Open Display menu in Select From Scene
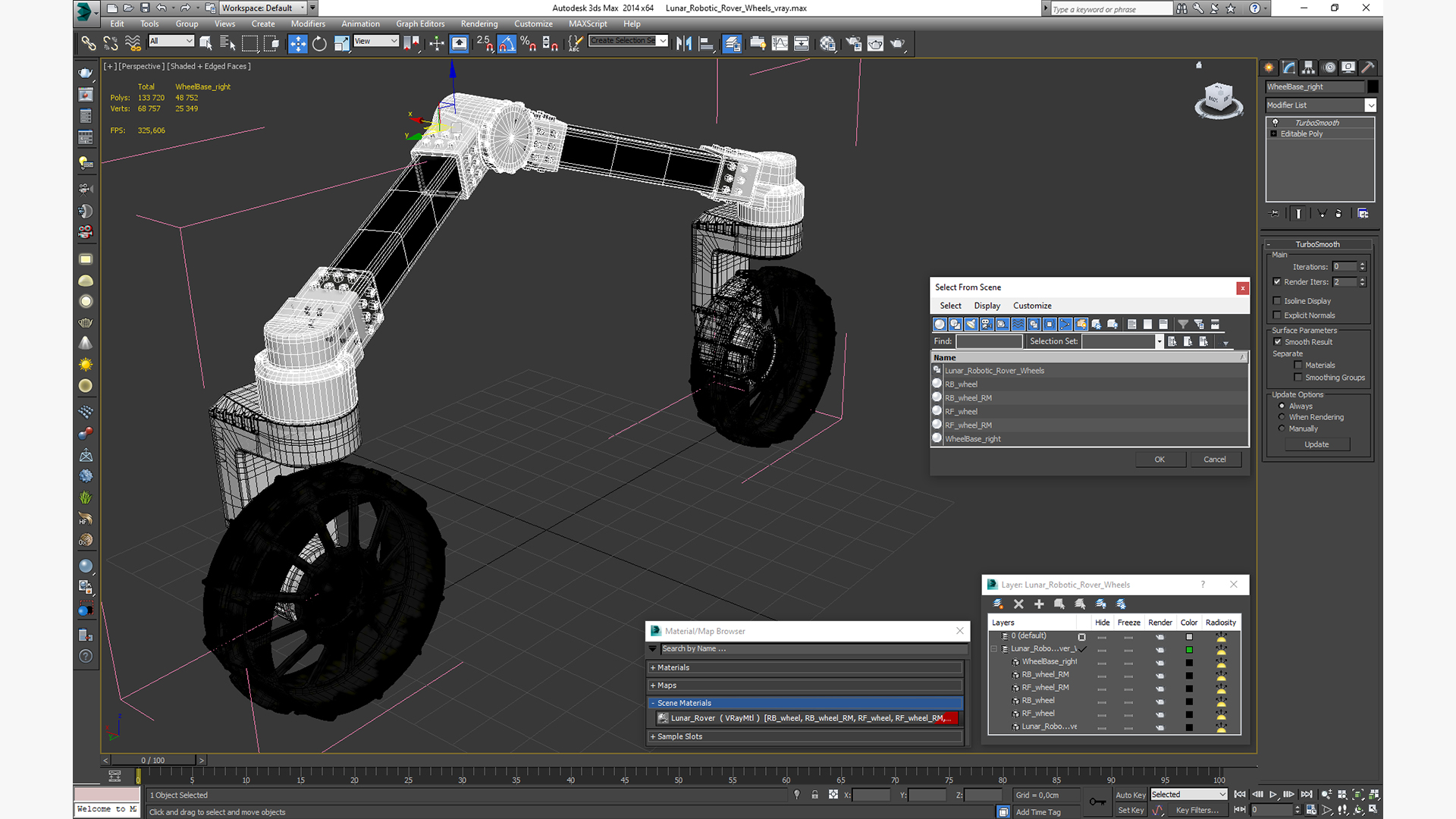1456x819 pixels. [x=987, y=306]
